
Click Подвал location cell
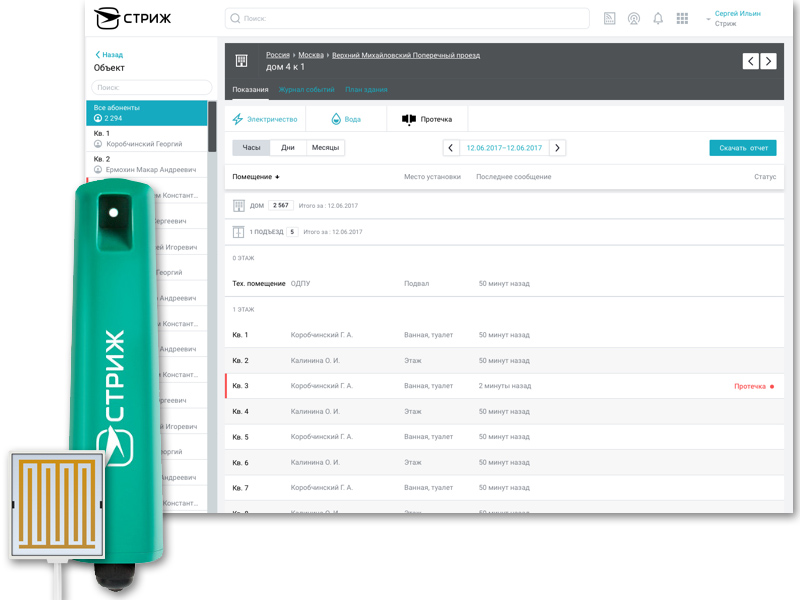pyautogui.click(x=416, y=284)
